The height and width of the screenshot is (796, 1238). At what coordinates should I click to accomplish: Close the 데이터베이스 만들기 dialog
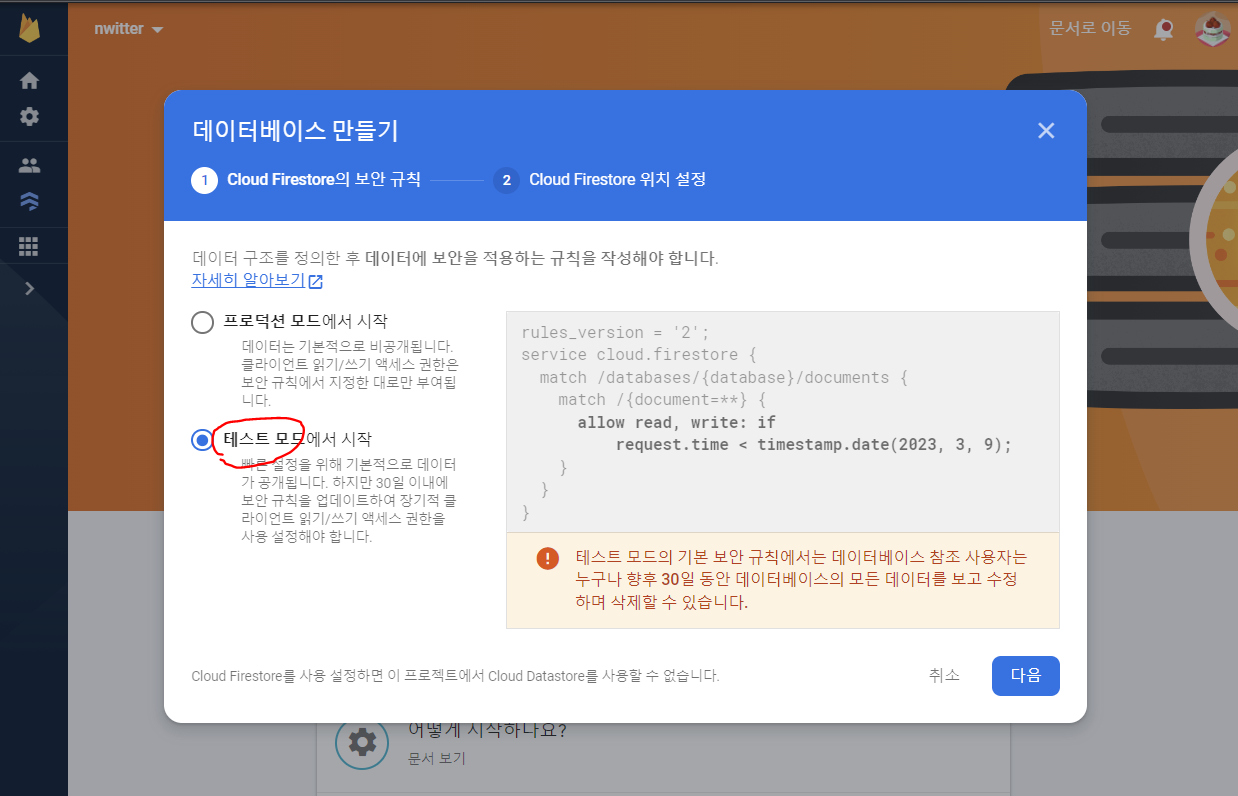1046,130
